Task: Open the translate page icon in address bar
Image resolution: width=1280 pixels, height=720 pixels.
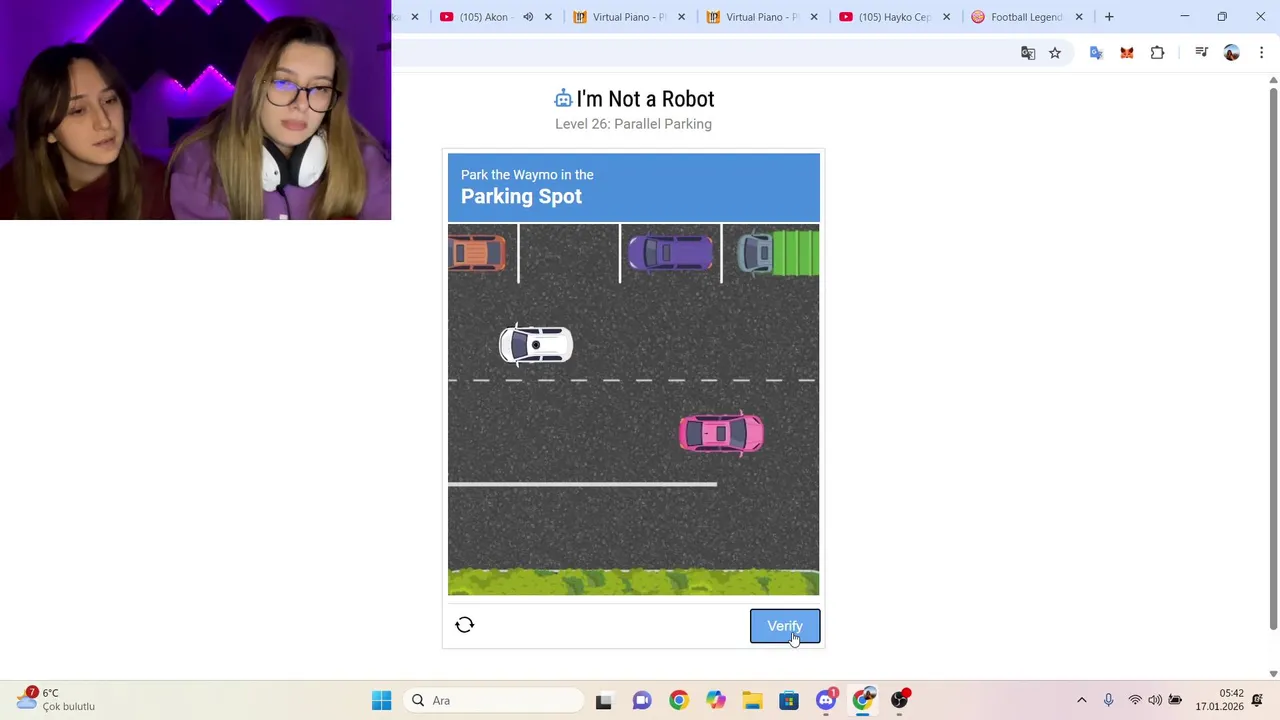Action: [x=1028, y=53]
